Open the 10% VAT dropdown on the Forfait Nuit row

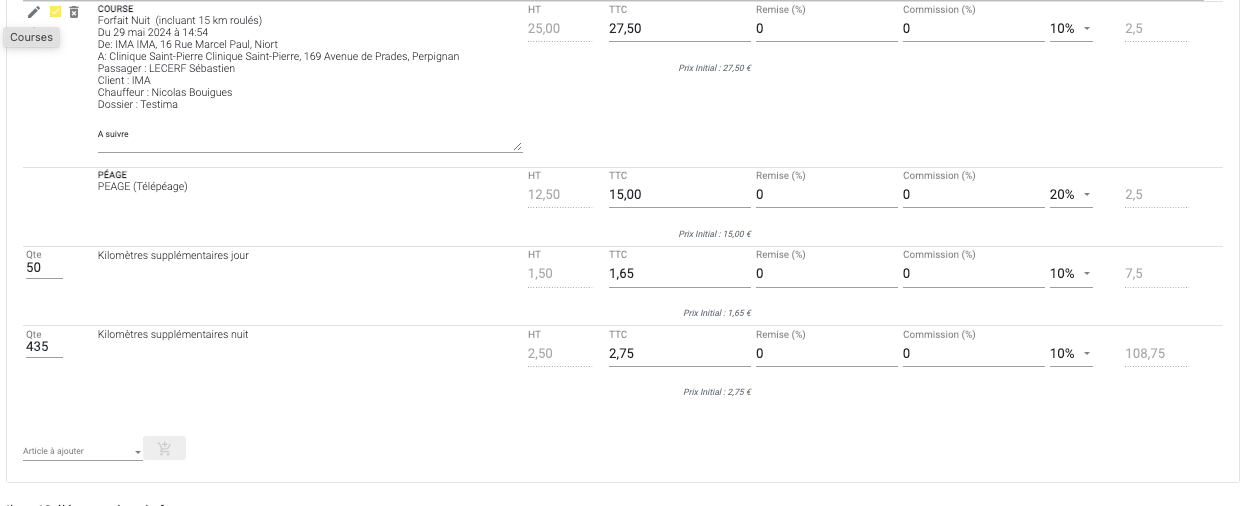1070,29
